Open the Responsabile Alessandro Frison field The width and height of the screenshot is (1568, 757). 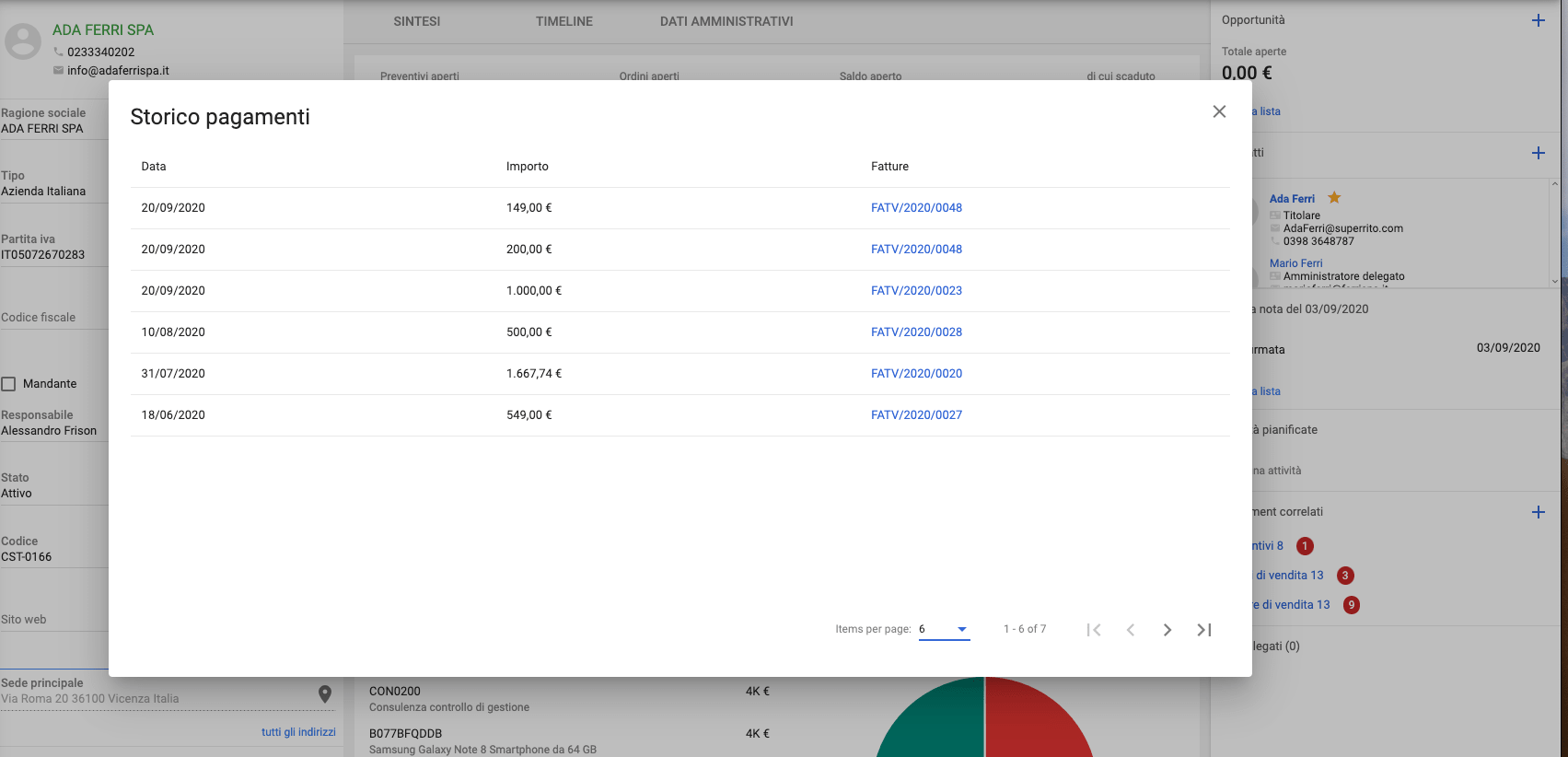pyautogui.click(x=54, y=424)
